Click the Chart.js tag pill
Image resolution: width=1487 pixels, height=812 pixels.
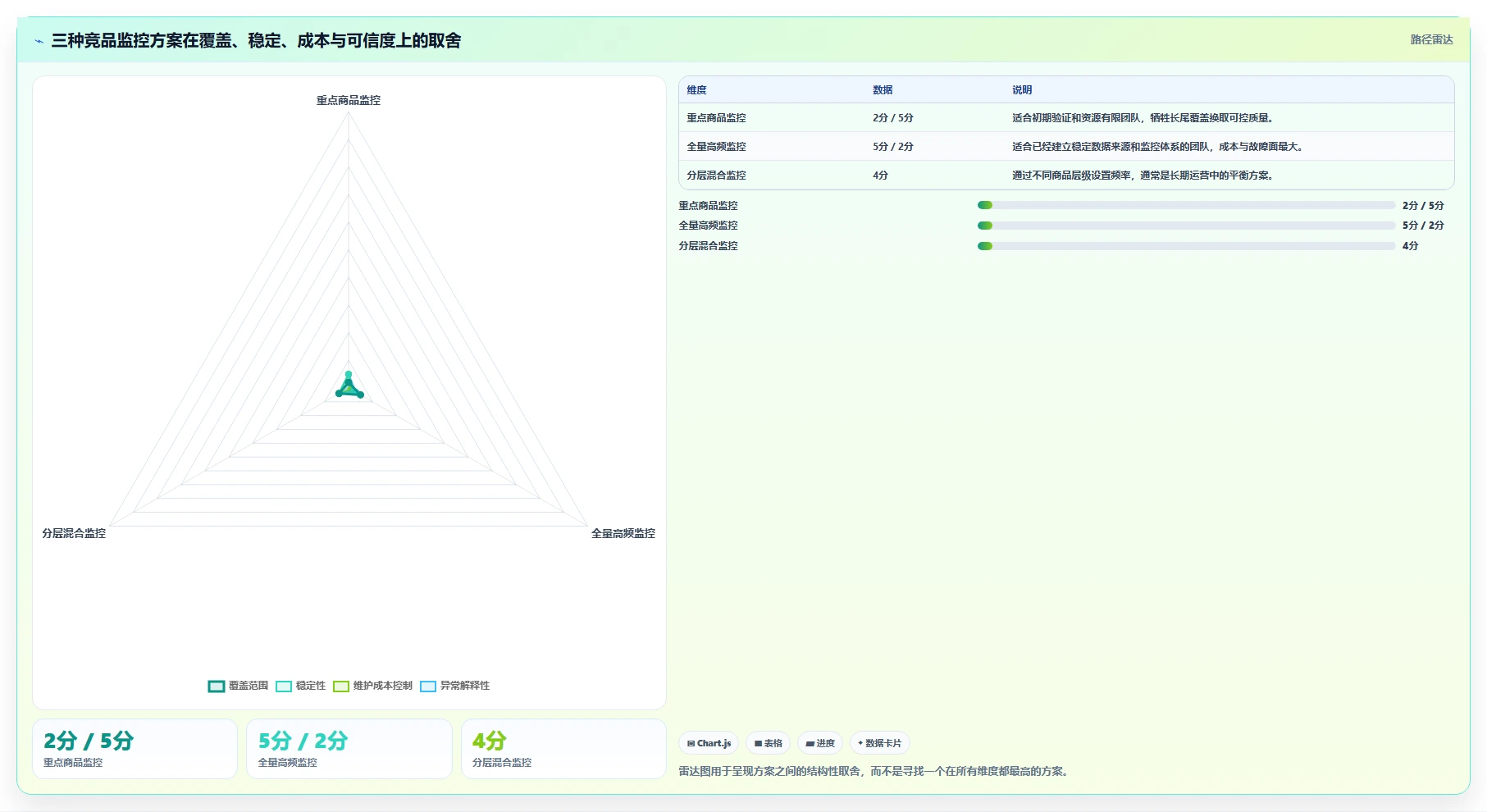tap(709, 743)
